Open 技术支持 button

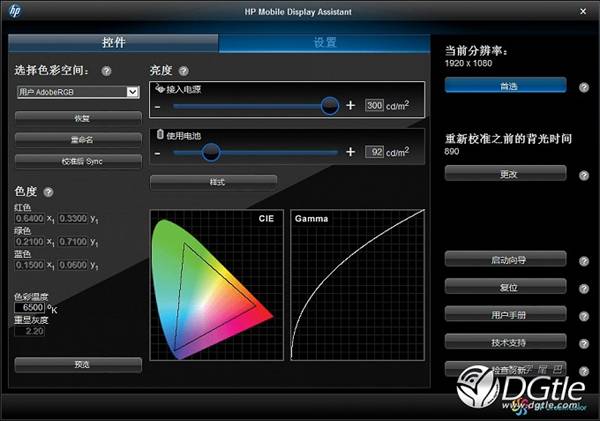tap(505, 342)
